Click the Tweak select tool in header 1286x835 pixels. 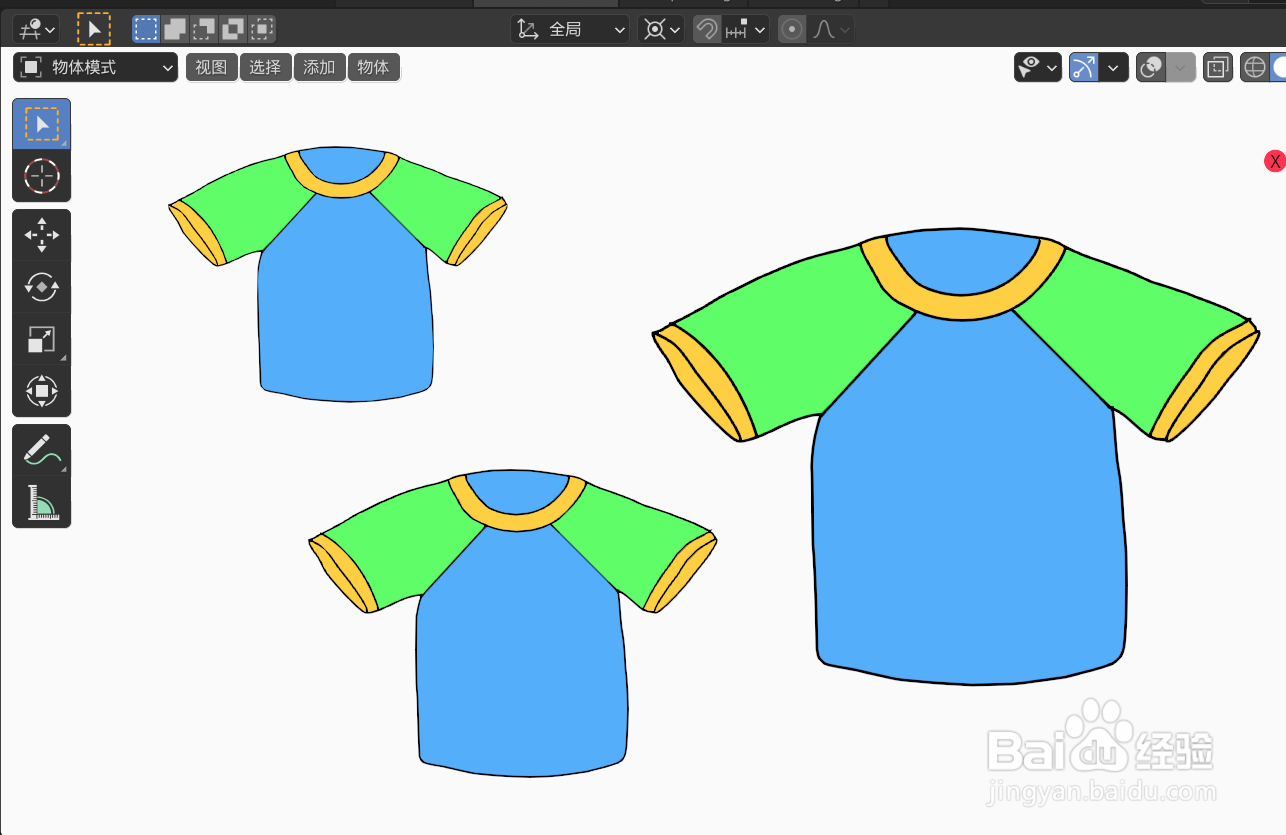[x=94, y=29]
